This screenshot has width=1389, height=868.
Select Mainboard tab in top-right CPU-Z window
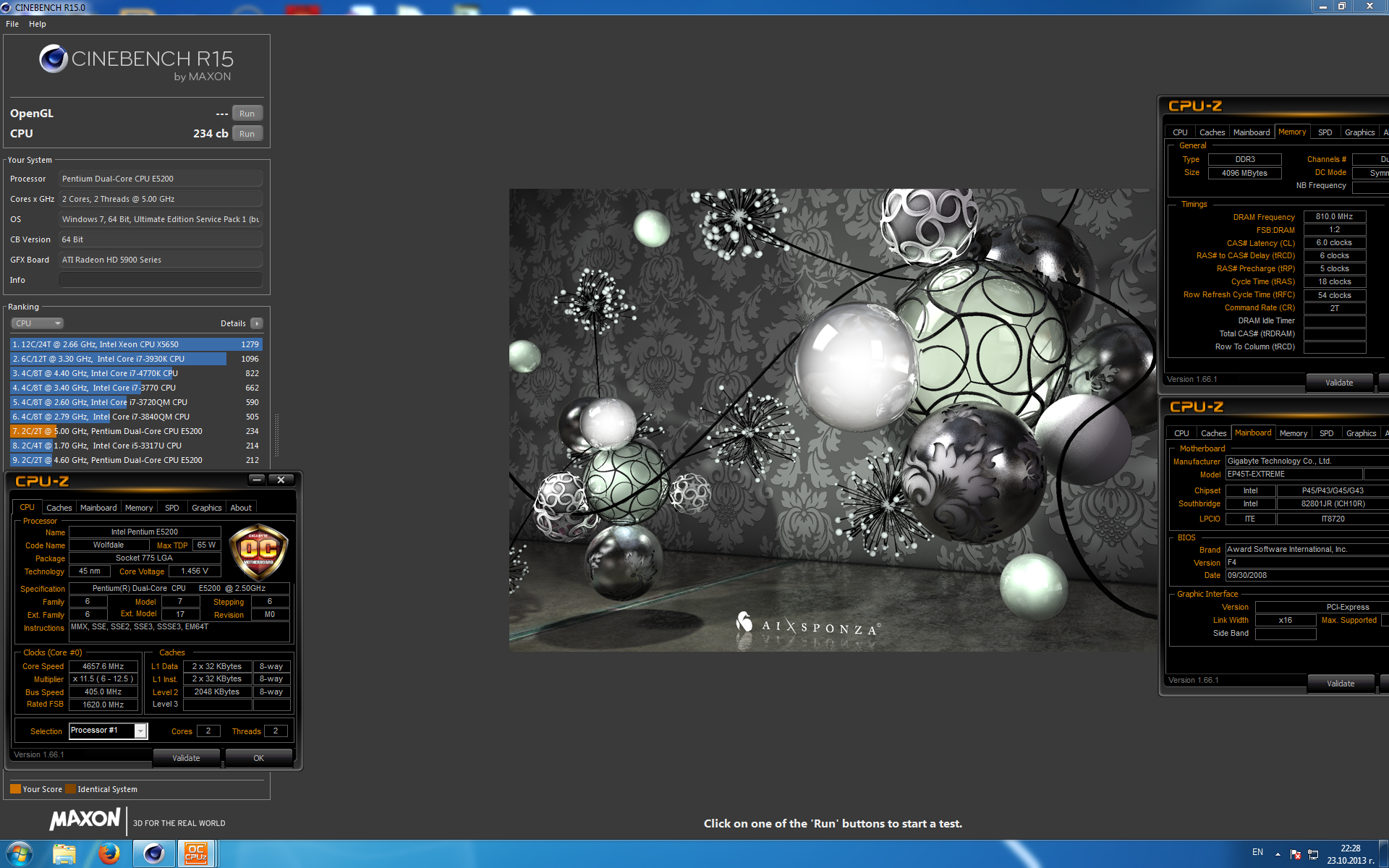click(1252, 132)
